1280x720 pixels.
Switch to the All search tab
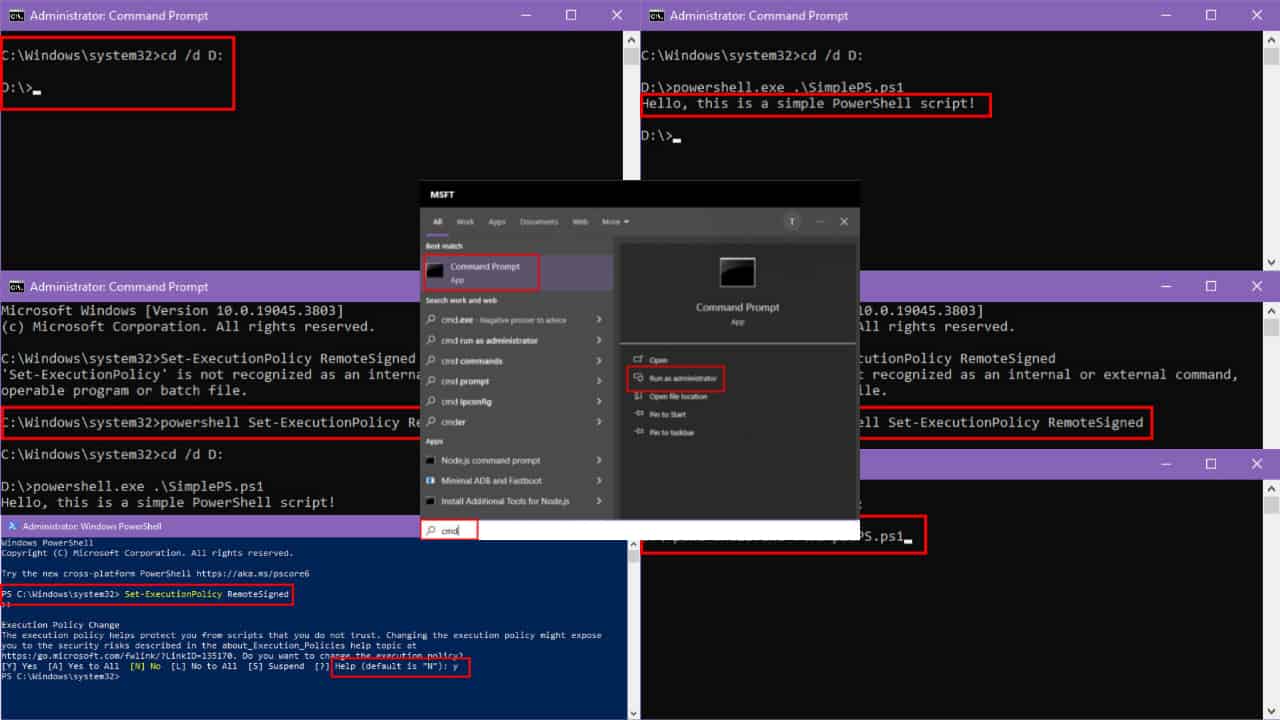click(x=437, y=221)
